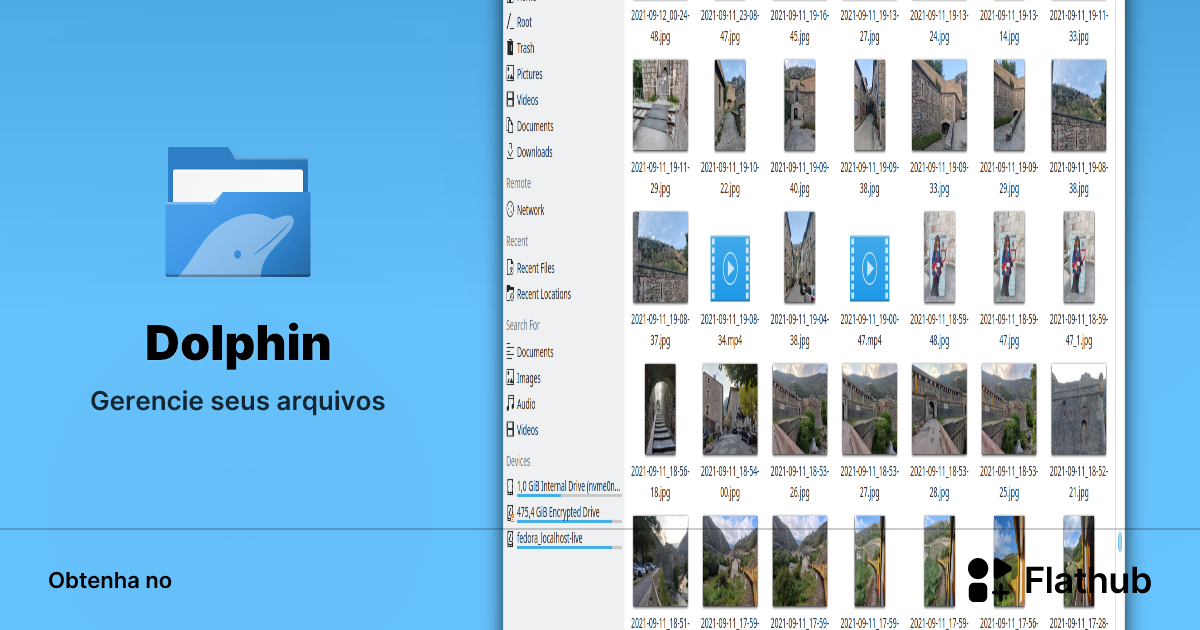Open the Trash place in sidebar
1200x630 pixels.
pos(524,48)
